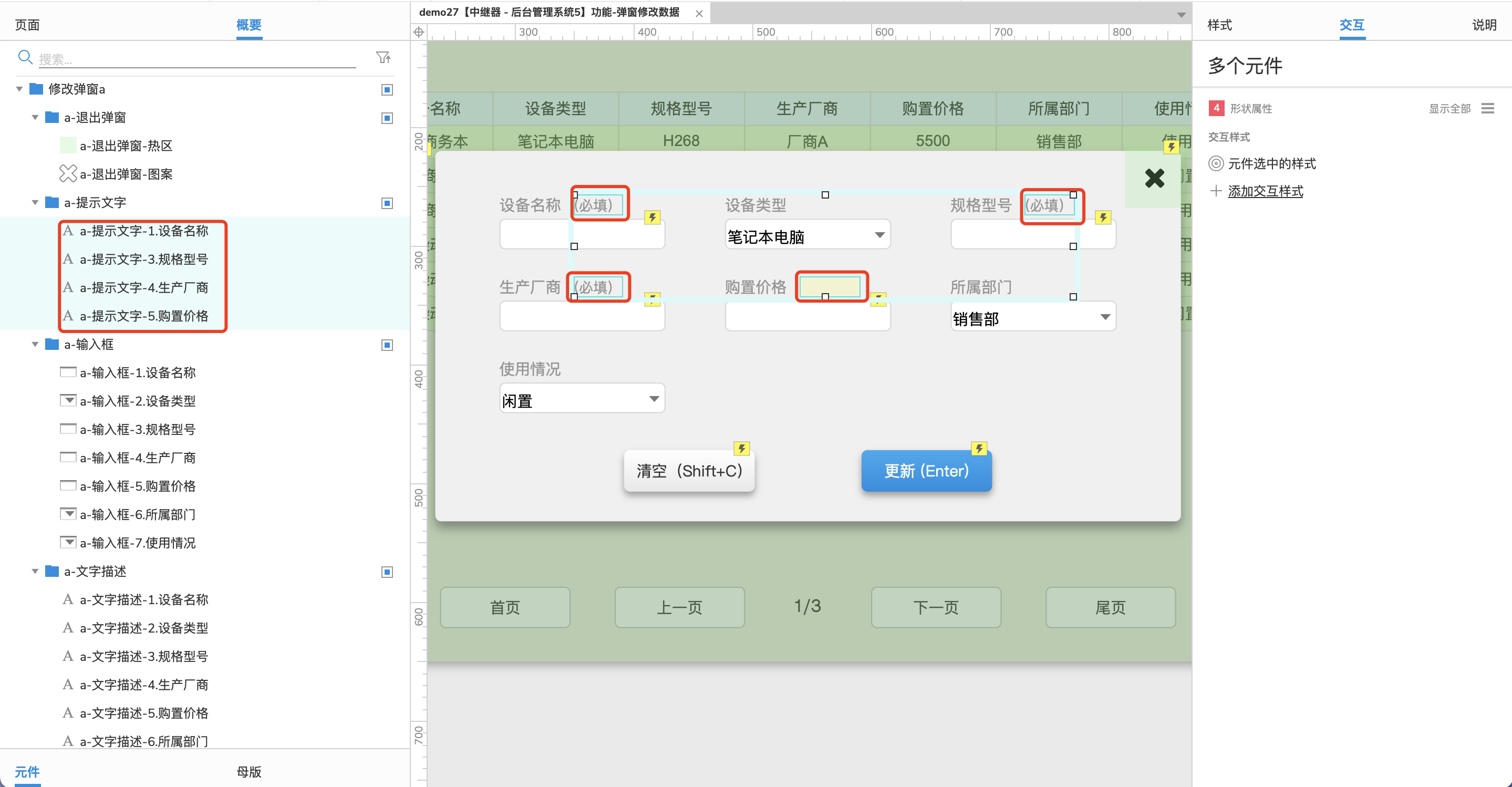Click droplist icon of a-输入框-2.设备类型
This screenshot has height=787, width=1512.
coord(68,400)
